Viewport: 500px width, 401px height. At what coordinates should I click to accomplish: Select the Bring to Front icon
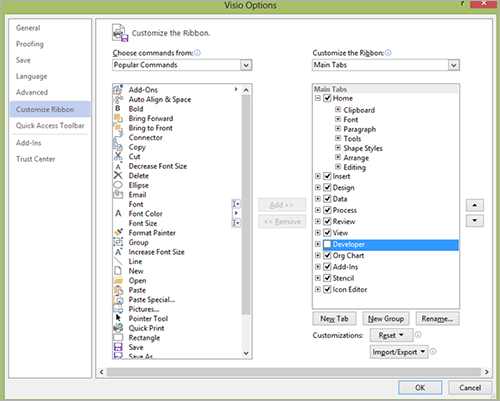click(118, 128)
